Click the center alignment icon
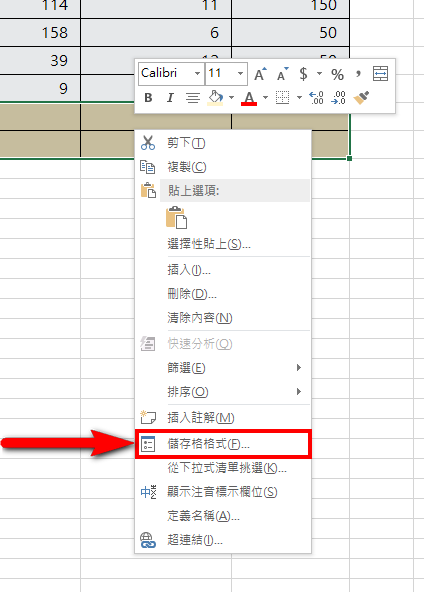Screen dimensions: 424x592 [193, 98]
